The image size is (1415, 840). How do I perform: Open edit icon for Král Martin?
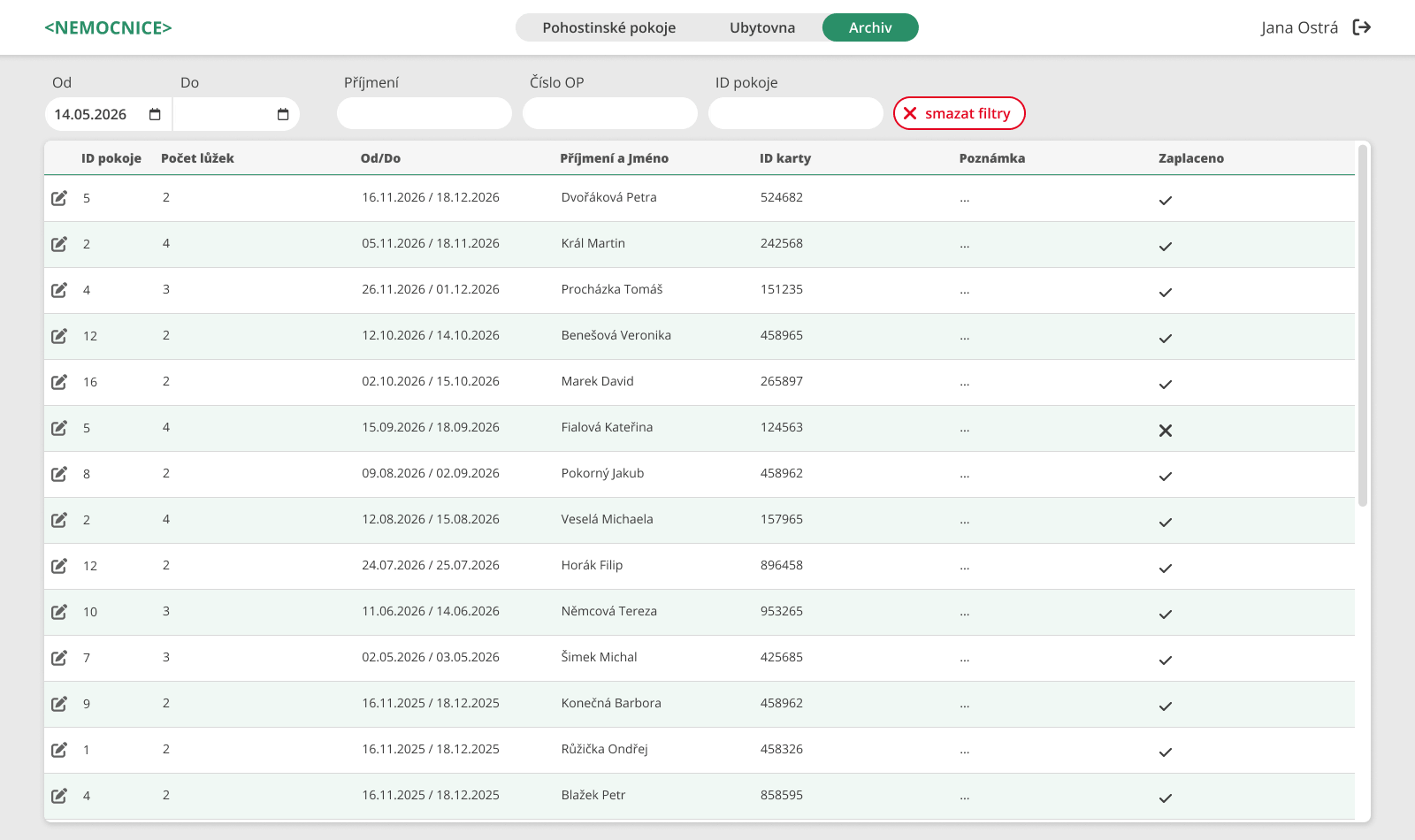(x=59, y=244)
